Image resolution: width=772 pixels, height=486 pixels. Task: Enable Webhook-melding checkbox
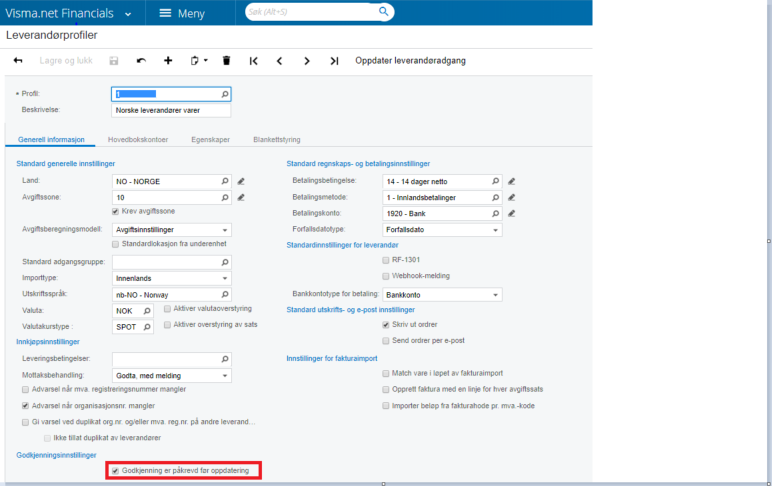386,276
